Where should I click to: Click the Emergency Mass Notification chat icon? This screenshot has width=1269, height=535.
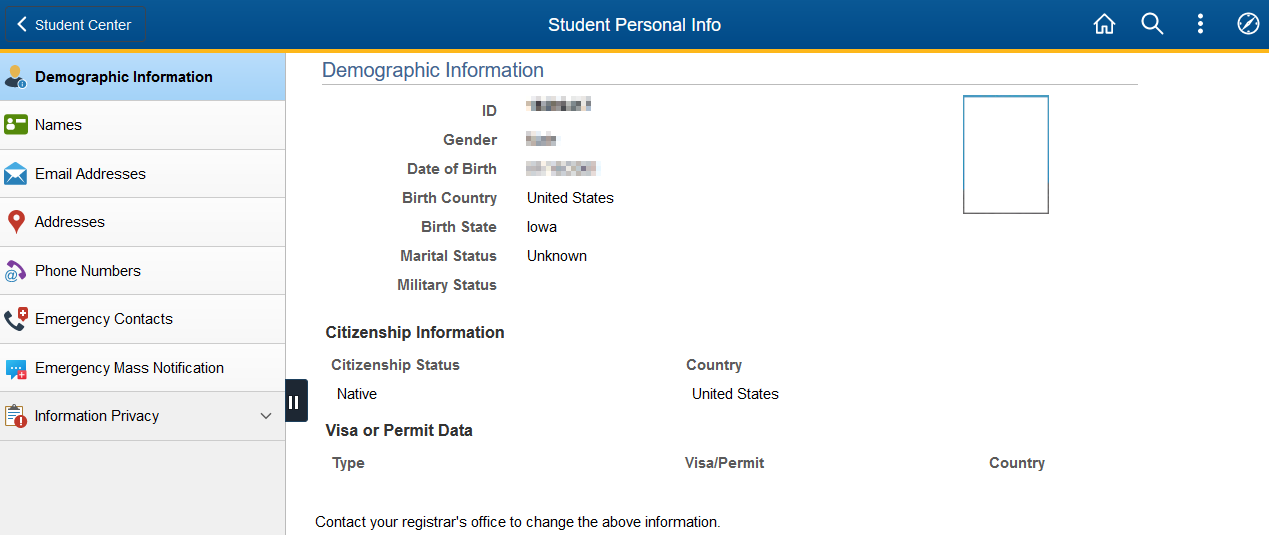(15, 368)
